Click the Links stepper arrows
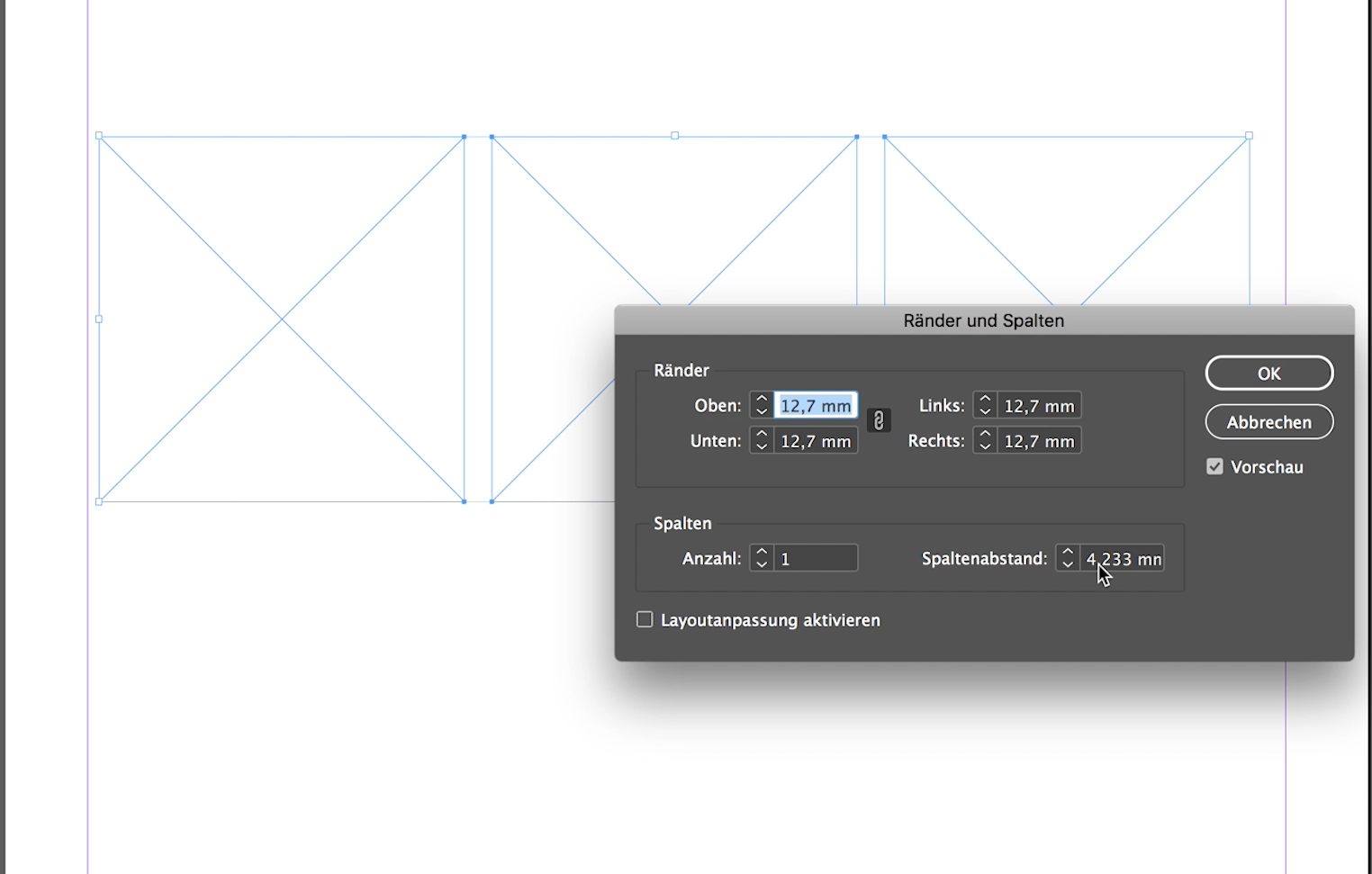This screenshot has height=874, width=1372. point(985,406)
